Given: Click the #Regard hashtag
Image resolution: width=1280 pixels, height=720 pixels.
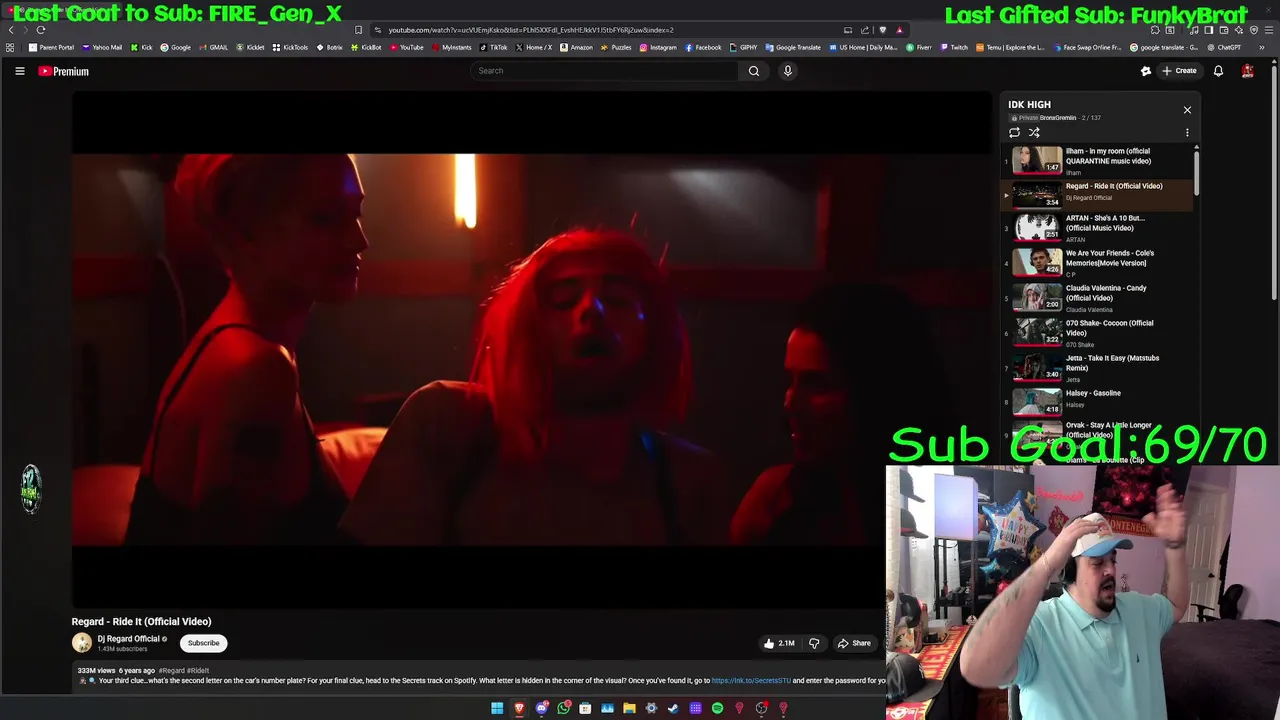Looking at the screenshot, I should click(171, 671).
